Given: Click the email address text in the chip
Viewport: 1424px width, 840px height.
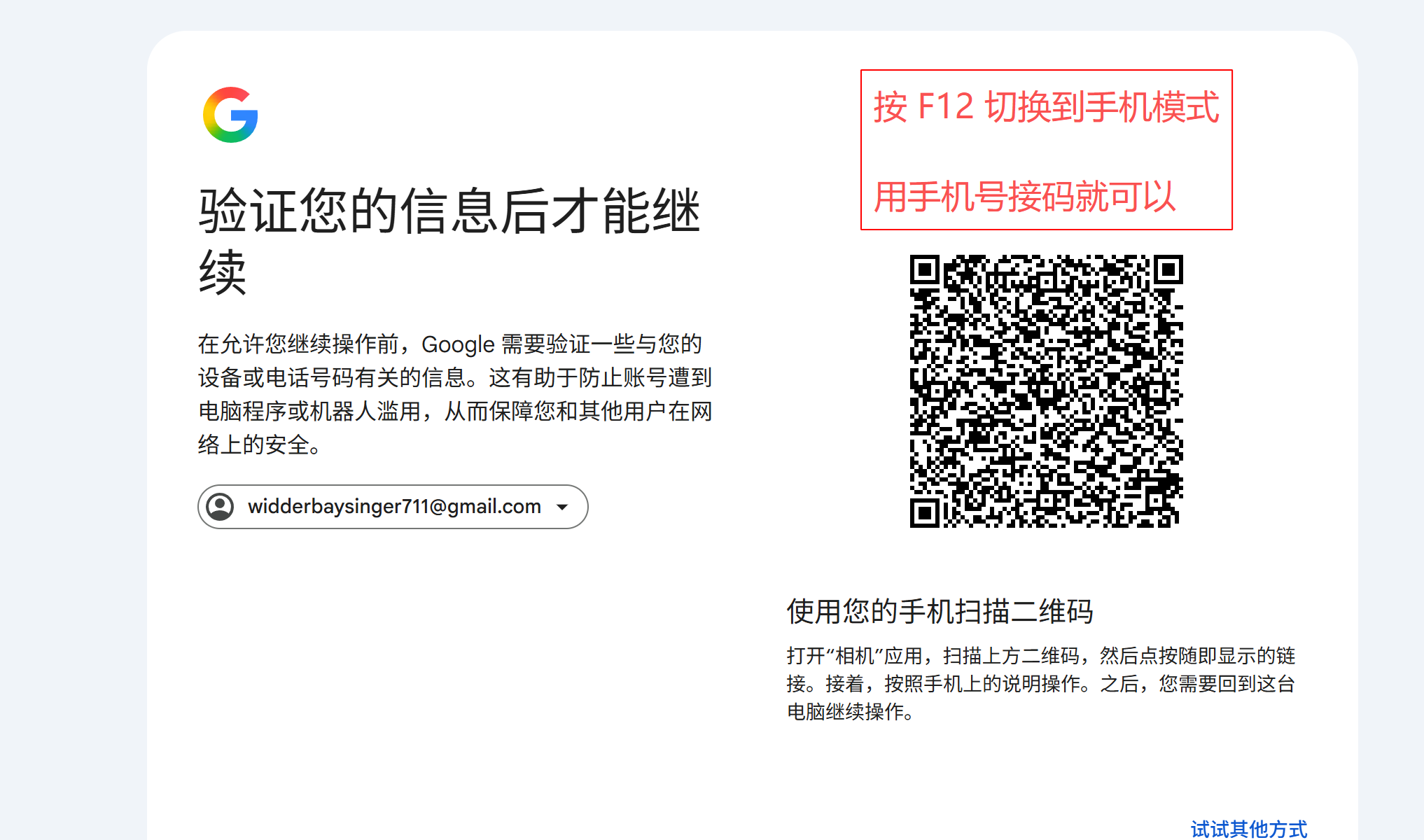Looking at the screenshot, I should point(394,506).
